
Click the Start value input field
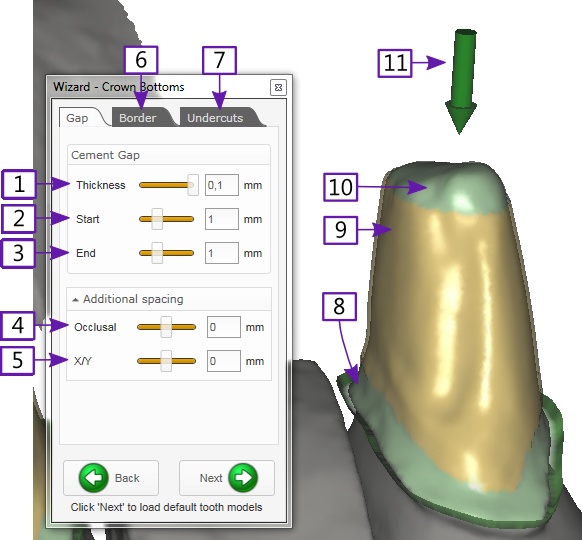(222, 219)
